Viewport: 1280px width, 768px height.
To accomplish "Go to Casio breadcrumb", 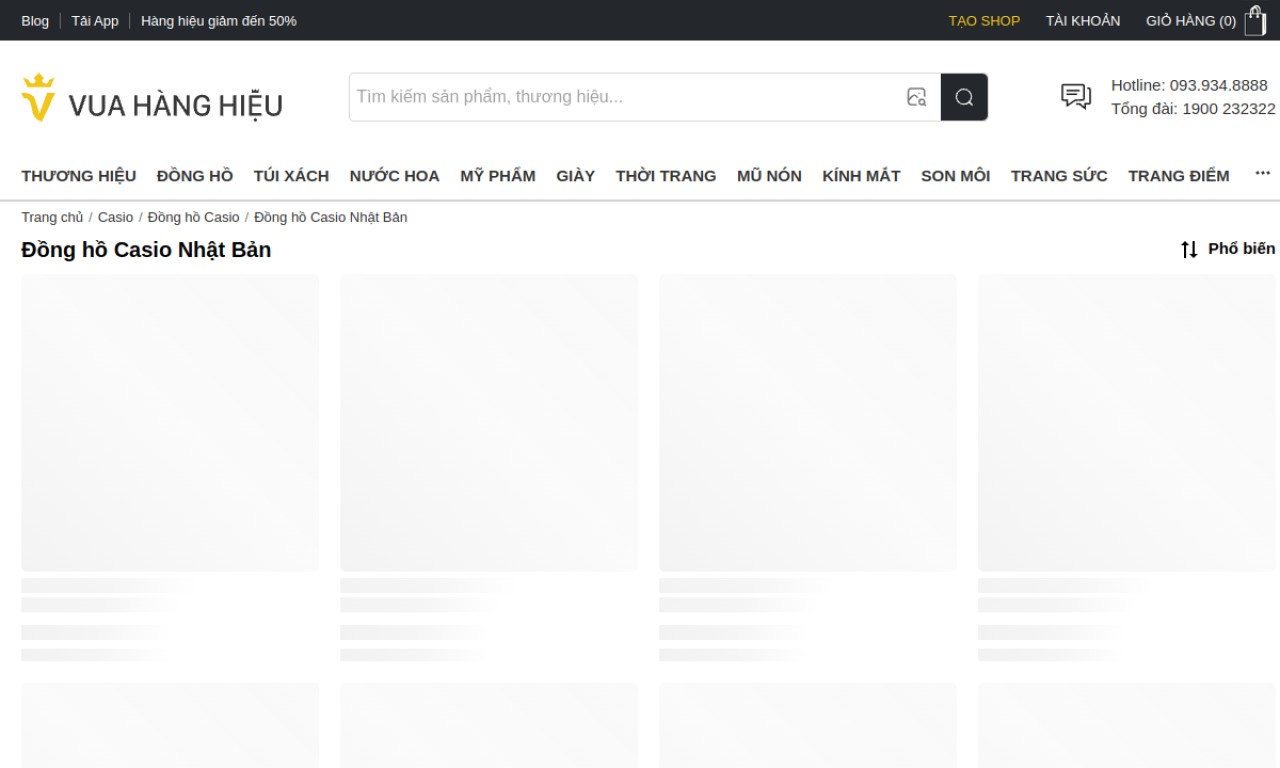I will click(115, 217).
